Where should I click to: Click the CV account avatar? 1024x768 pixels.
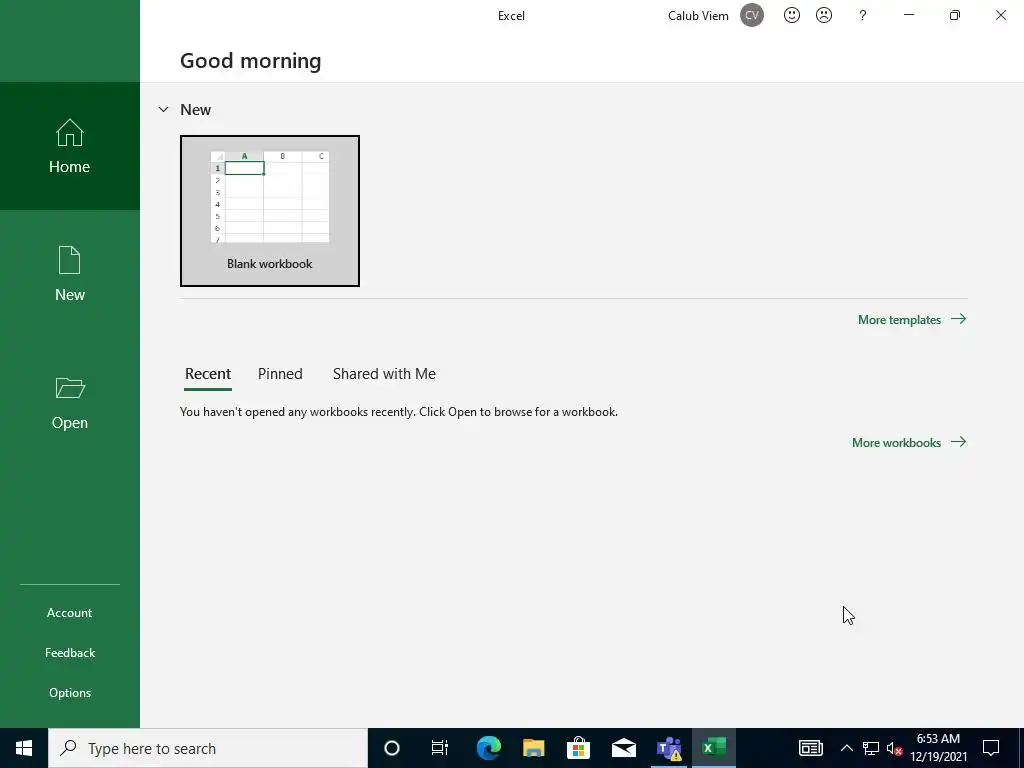tap(752, 15)
